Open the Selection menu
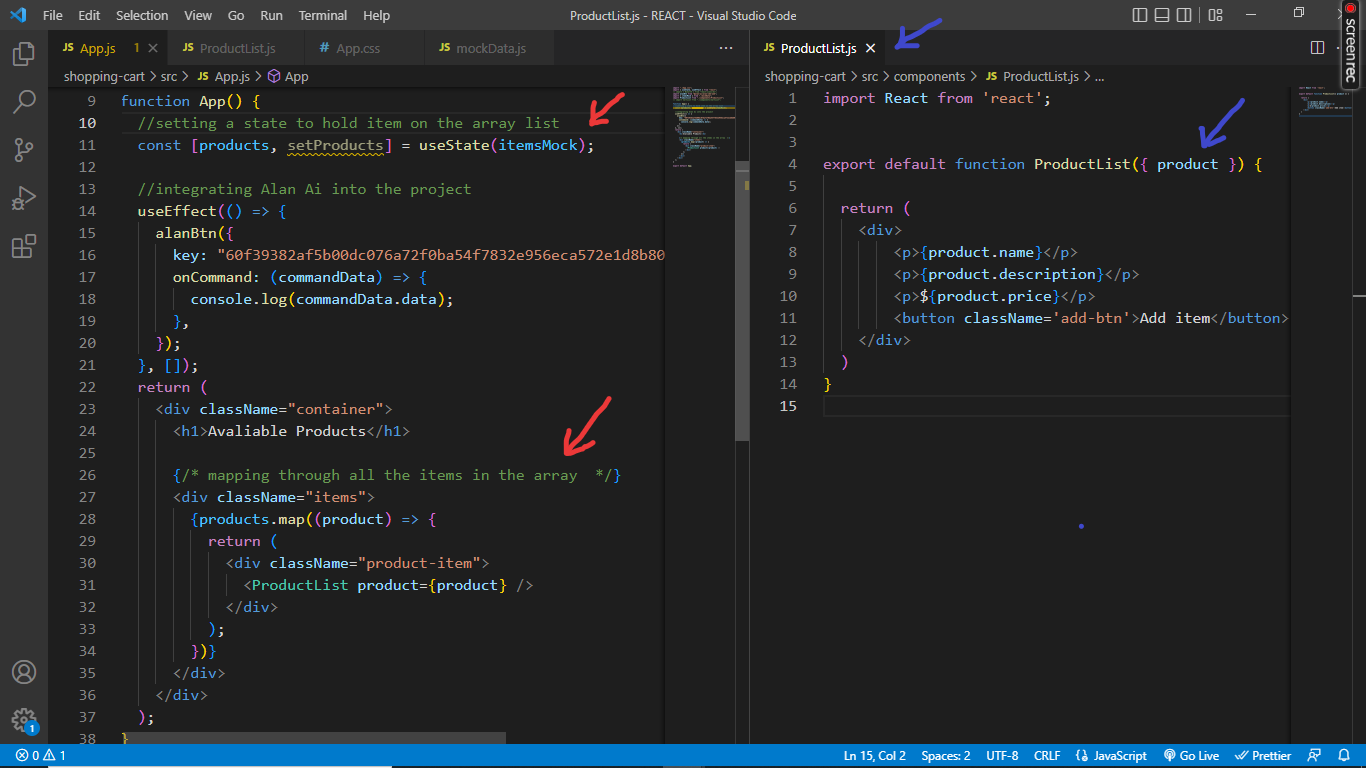This screenshot has height=768, width=1366. [x=142, y=15]
